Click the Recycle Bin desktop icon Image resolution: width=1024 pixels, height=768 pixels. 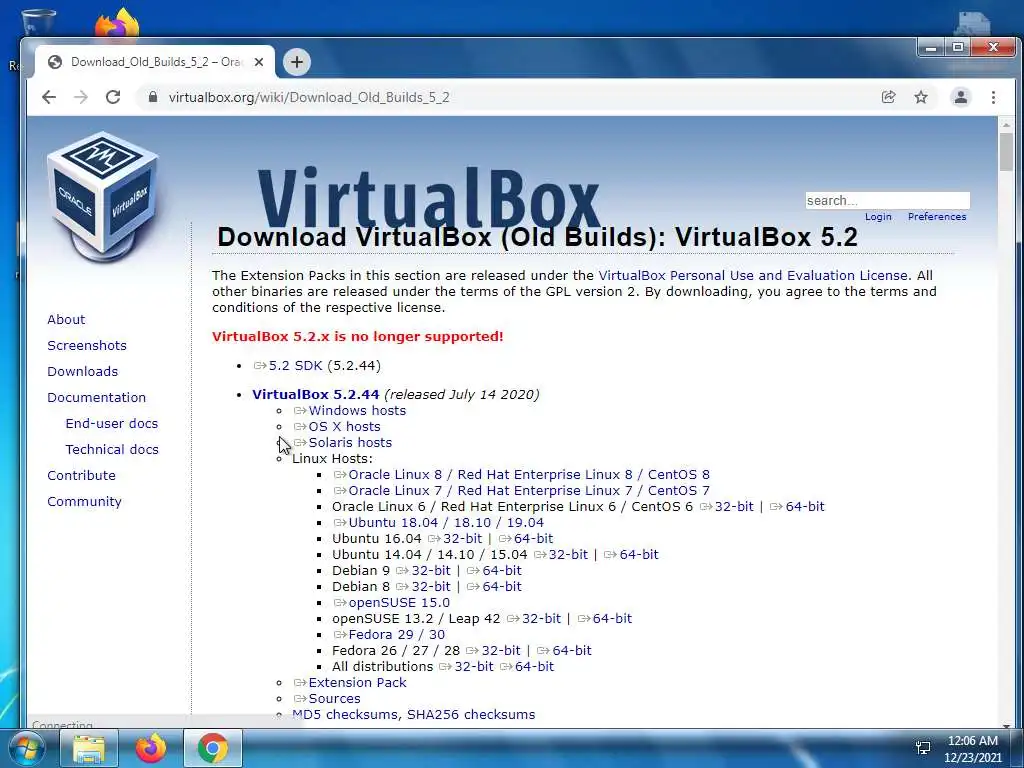pyautogui.click(x=39, y=21)
